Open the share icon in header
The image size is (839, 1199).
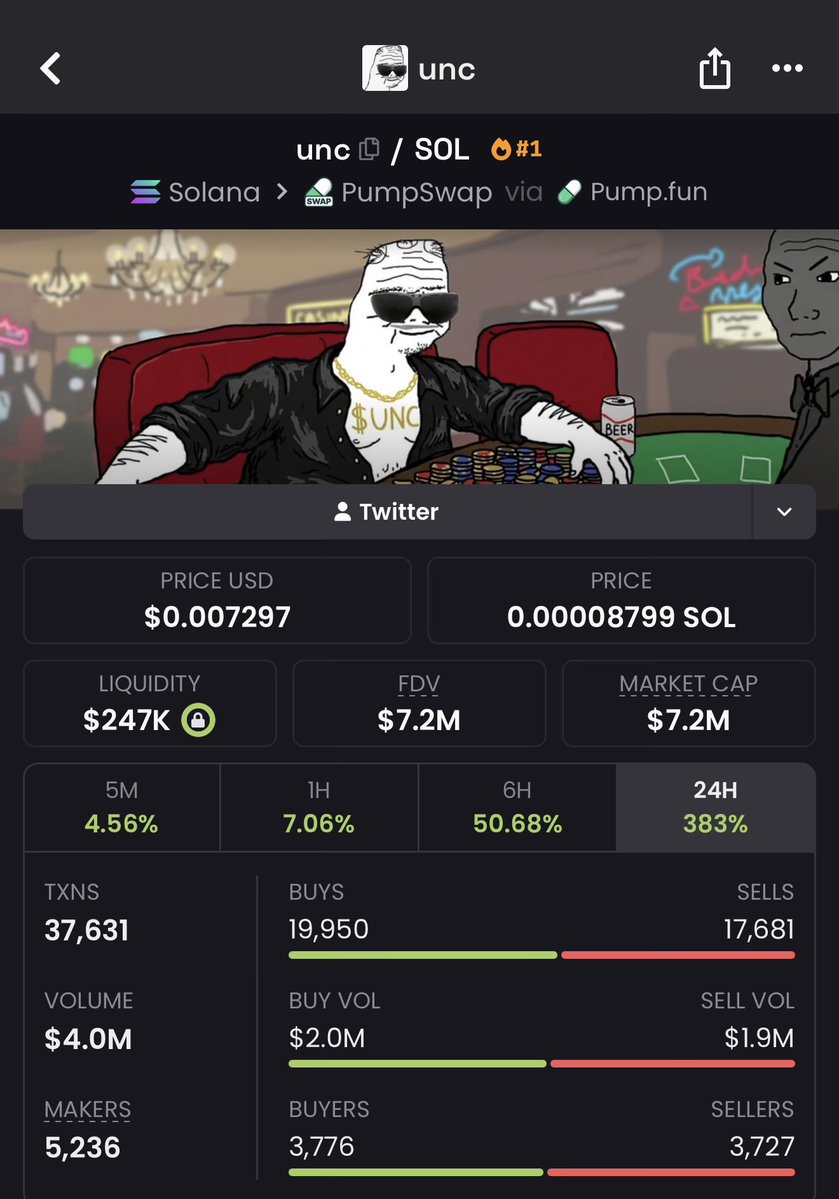[714, 68]
